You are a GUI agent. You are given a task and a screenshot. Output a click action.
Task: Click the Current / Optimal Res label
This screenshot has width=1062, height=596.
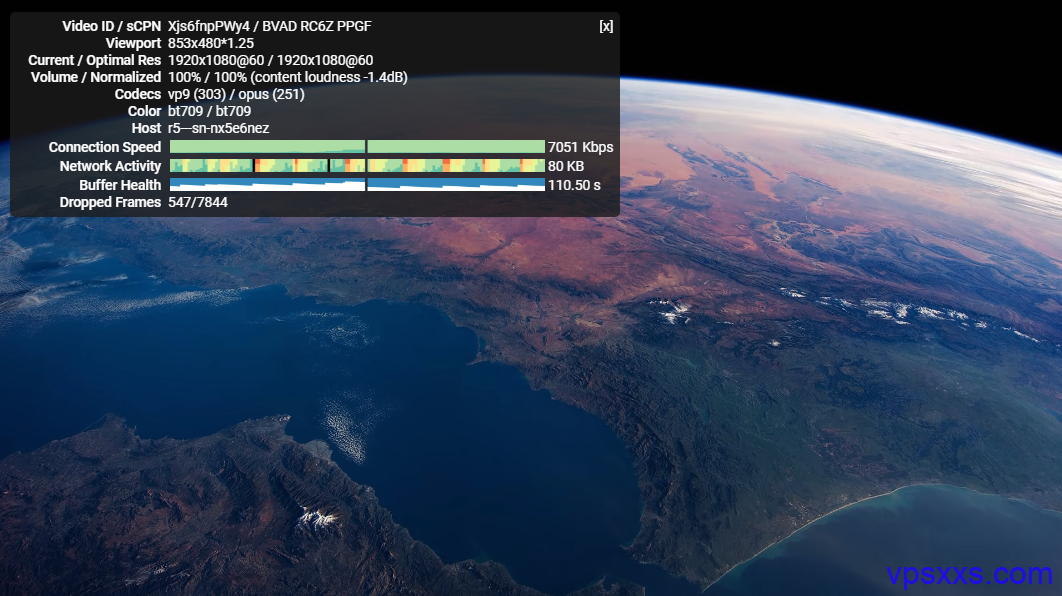click(x=95, y=60)
